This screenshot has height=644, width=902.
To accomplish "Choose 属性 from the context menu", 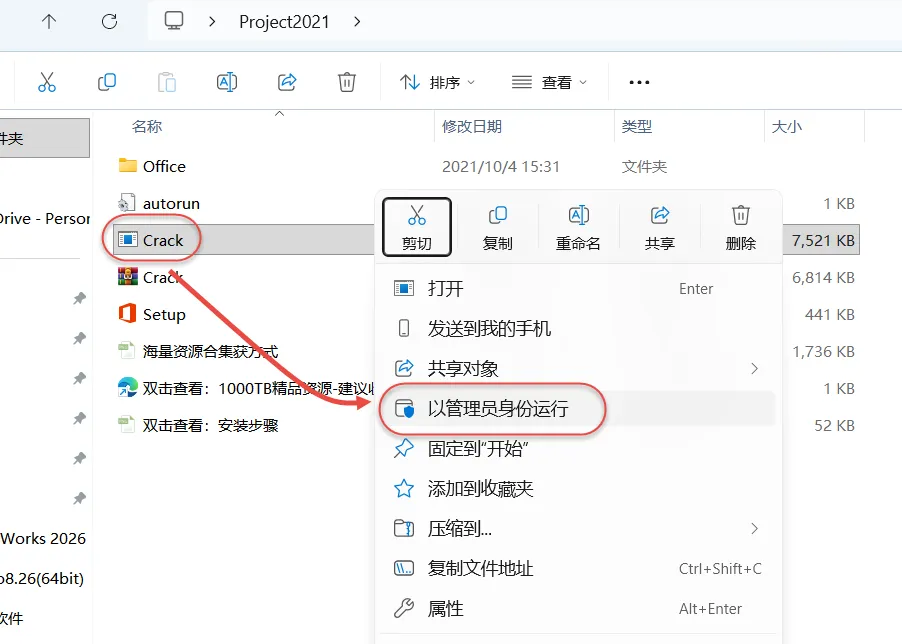I will 578,608.
